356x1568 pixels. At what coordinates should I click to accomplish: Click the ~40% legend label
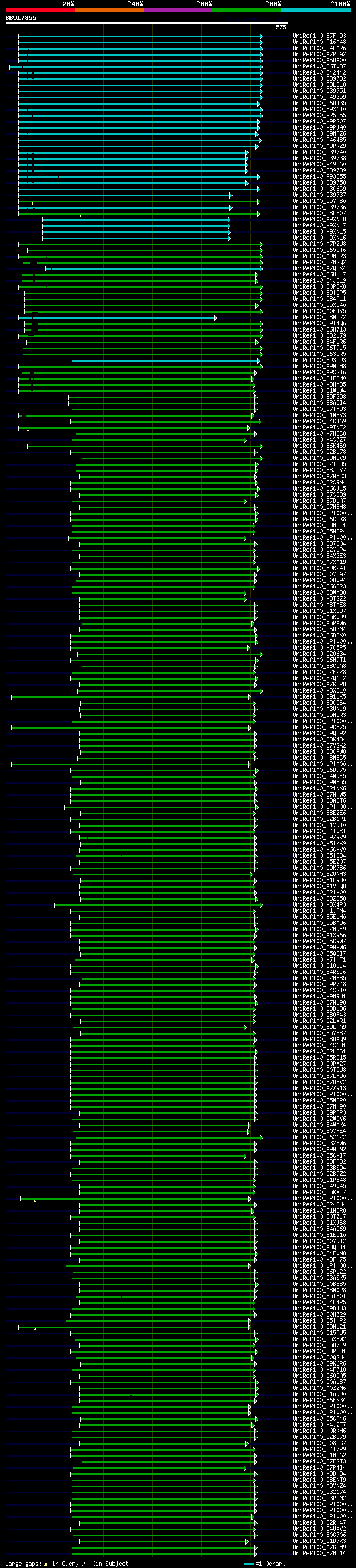(135, 4)
